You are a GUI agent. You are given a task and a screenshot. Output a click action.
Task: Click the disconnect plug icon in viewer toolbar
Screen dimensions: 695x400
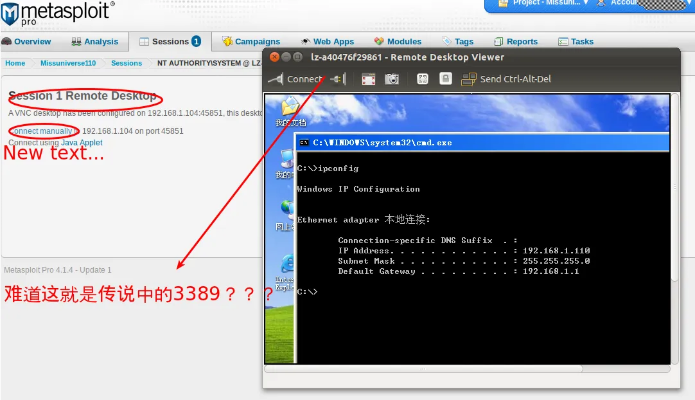point(338,79)
